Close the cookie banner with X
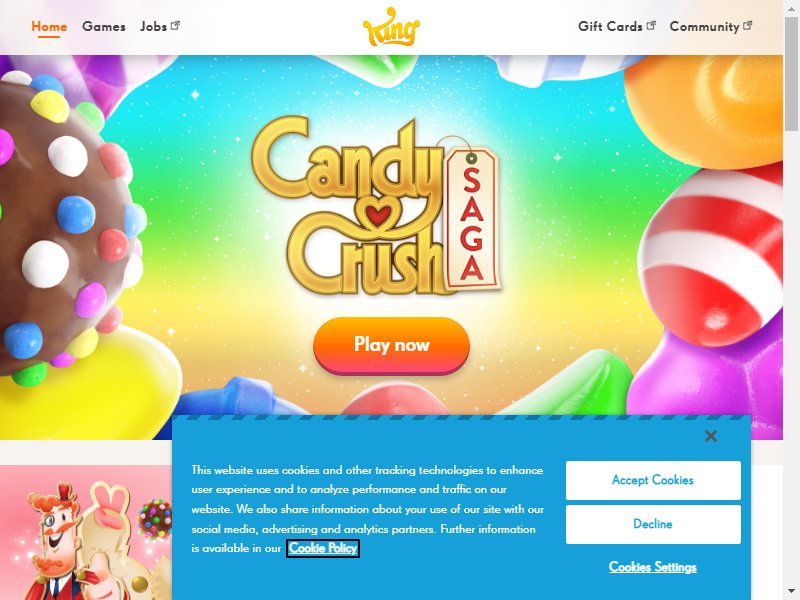 [711, 436]
